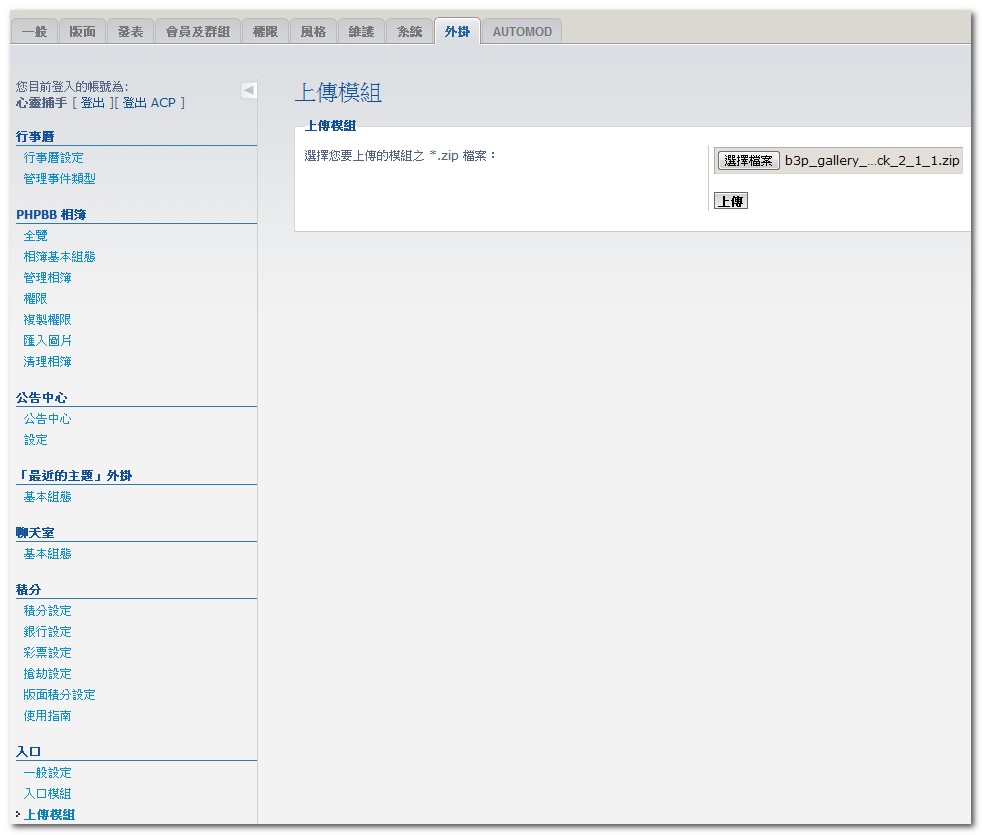The height and width of the screenshot is (835, 982).
Task: Click the 登出 ACP link
Action: click(148, 103)
